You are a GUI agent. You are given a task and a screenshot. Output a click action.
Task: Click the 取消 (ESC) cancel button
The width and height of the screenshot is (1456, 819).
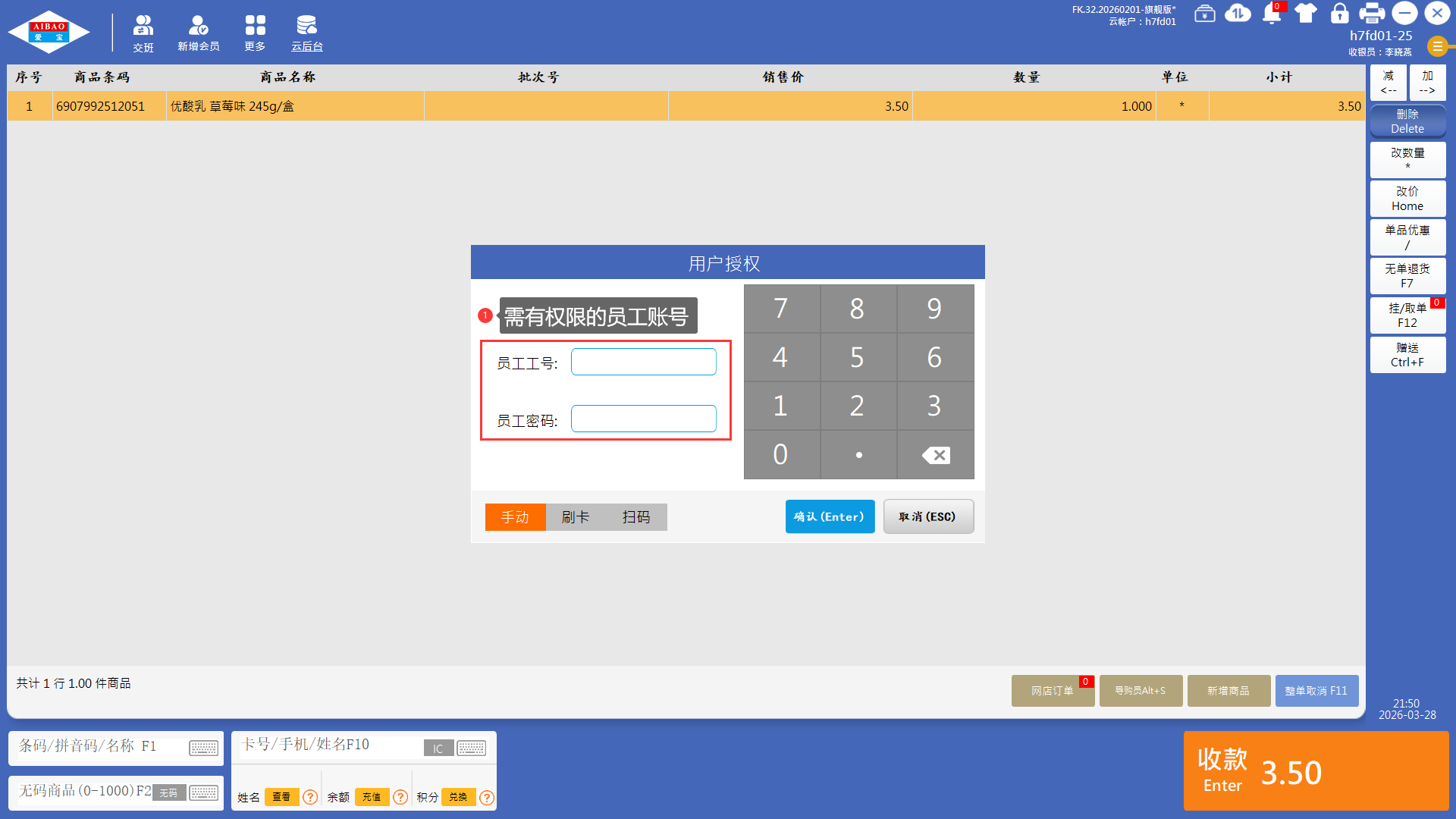(x=927, y=516)
